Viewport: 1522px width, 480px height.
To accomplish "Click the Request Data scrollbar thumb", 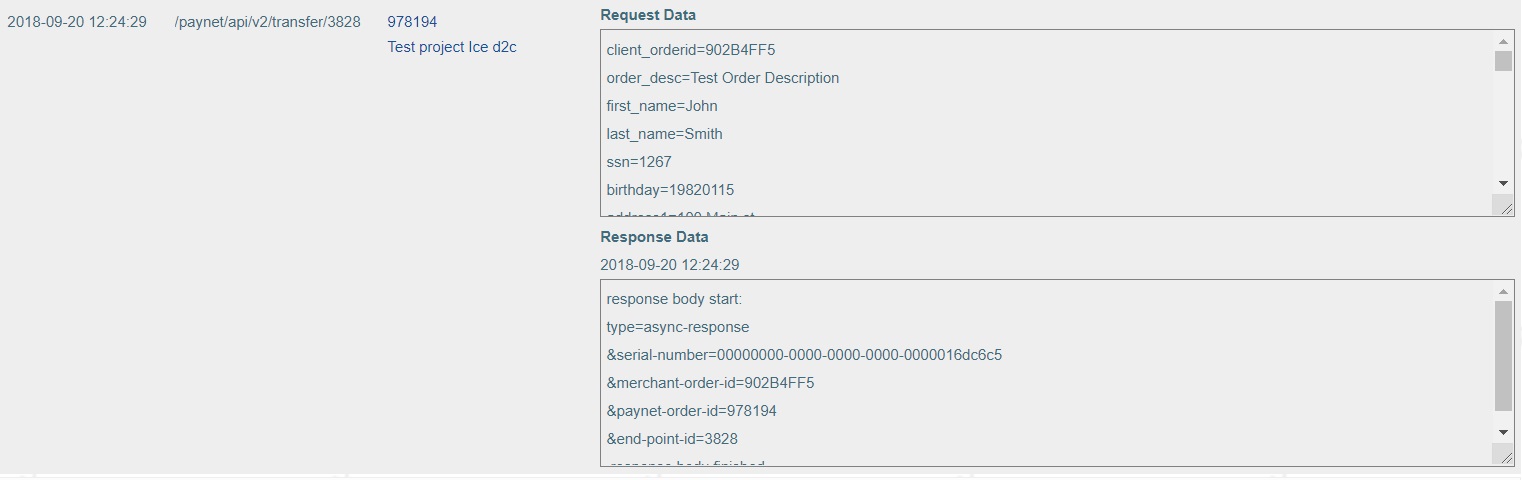I will pos(1503,61).
